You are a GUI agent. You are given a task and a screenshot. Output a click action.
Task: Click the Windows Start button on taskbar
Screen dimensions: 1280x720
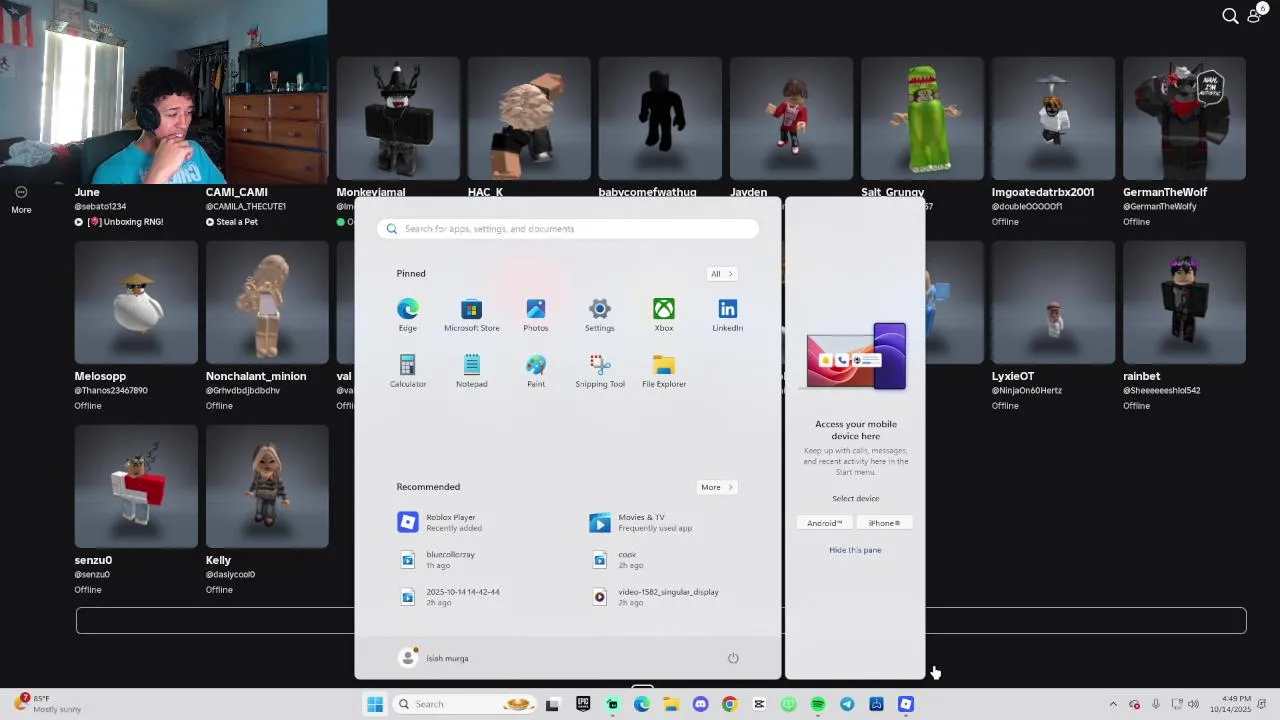[x=375, y=704]
